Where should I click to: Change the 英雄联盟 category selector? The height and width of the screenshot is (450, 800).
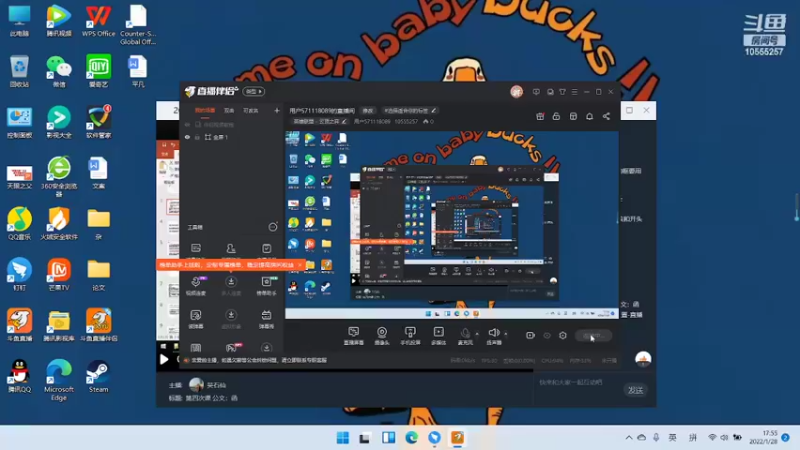click(319, 121)
